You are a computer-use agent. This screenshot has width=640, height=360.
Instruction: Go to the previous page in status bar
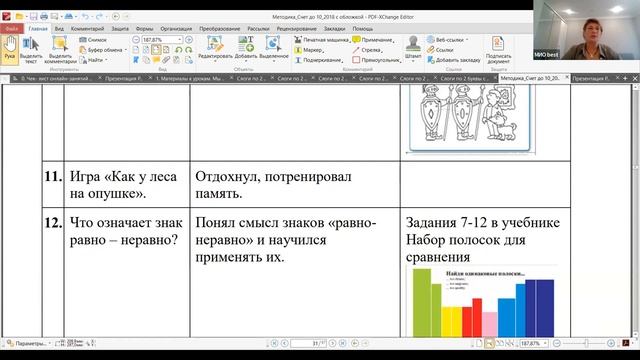[284, 344]
